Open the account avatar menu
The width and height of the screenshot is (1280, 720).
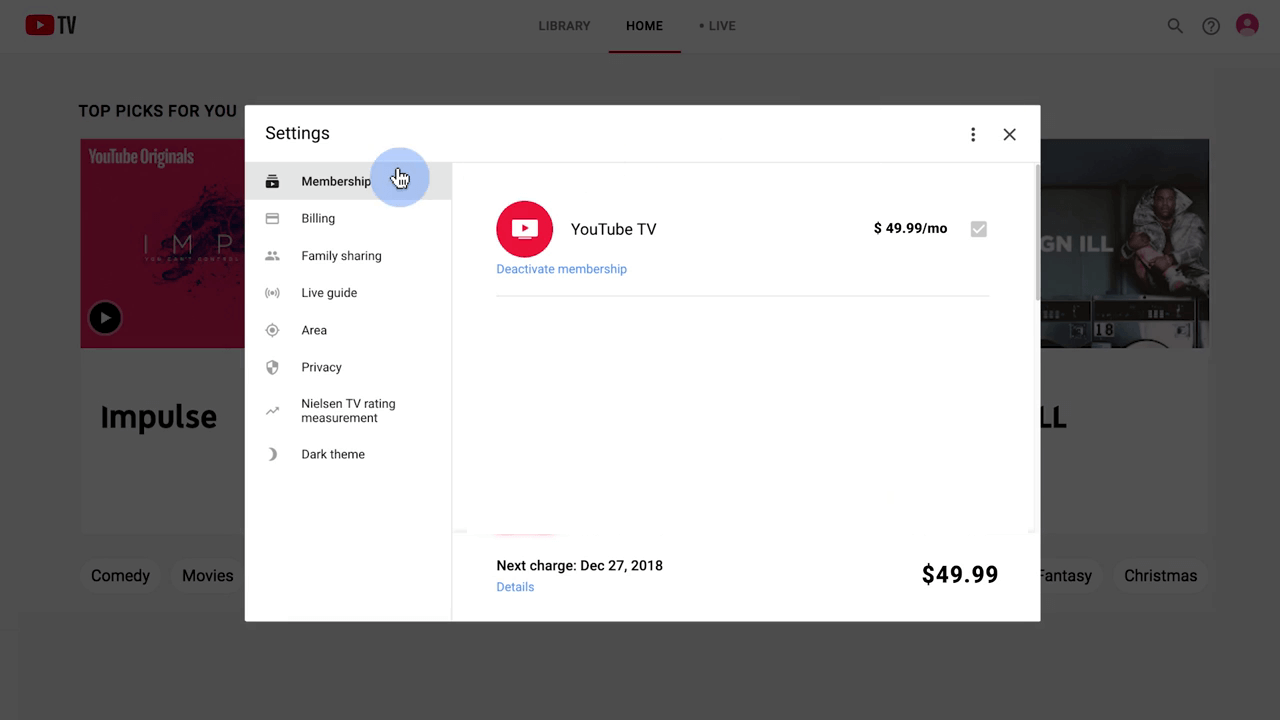point(1247,25)
